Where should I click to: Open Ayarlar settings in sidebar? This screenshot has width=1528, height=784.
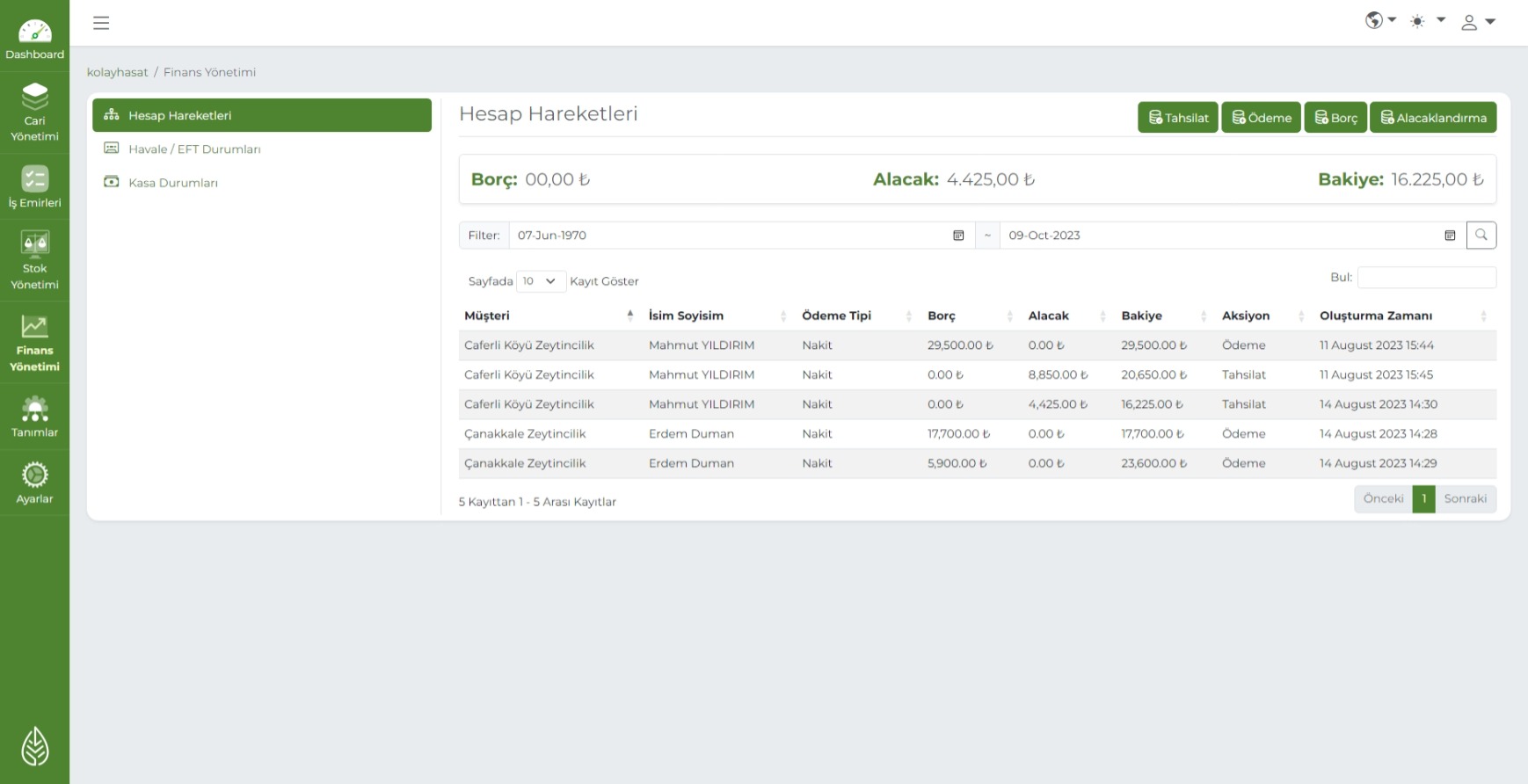[x=34, y=483]
